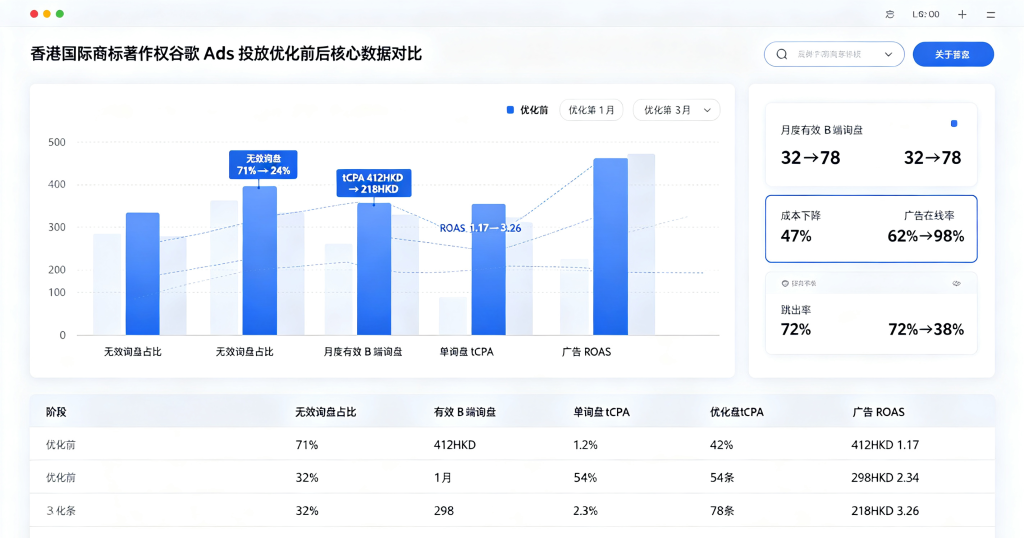The height and width of the screenshot is (538, 1024).
Task: Sort by 广告 ROAS table column header
Action: pos(878,412)
